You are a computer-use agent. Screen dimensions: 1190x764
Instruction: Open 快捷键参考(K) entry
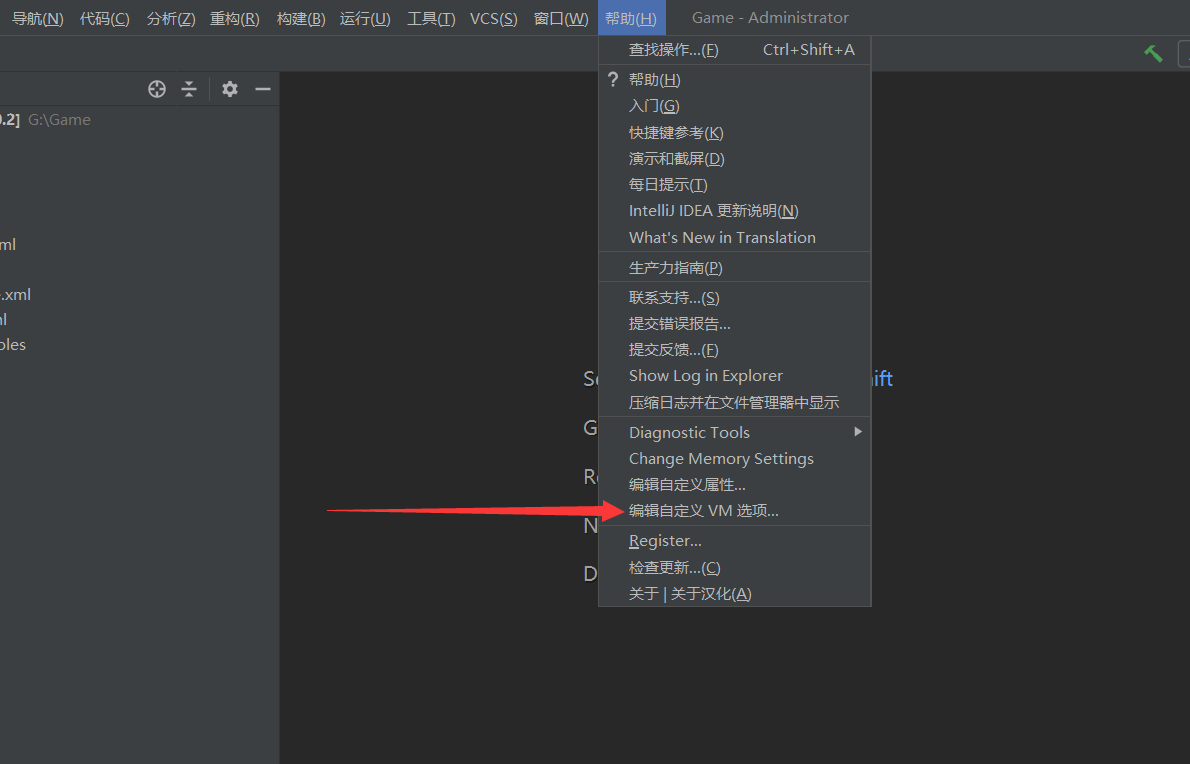(x=735, y=133)
